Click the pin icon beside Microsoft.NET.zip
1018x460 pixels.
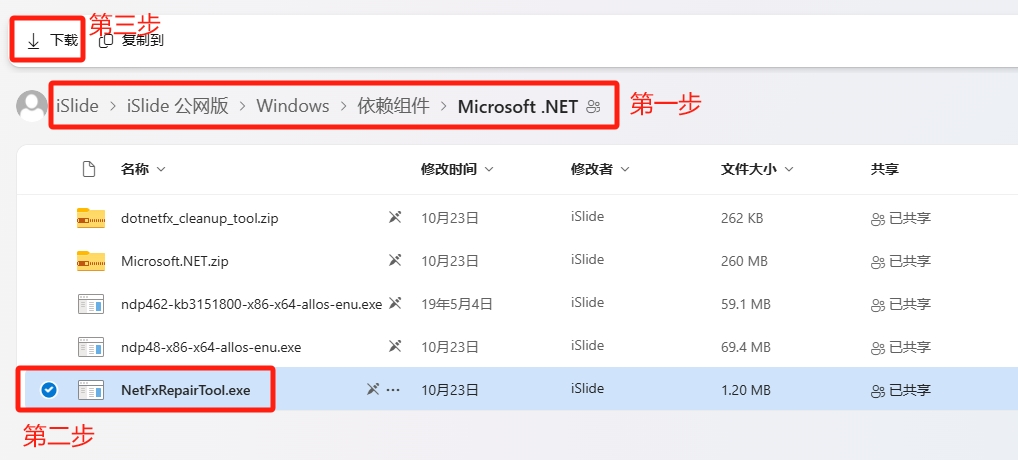tap(395, 260)
